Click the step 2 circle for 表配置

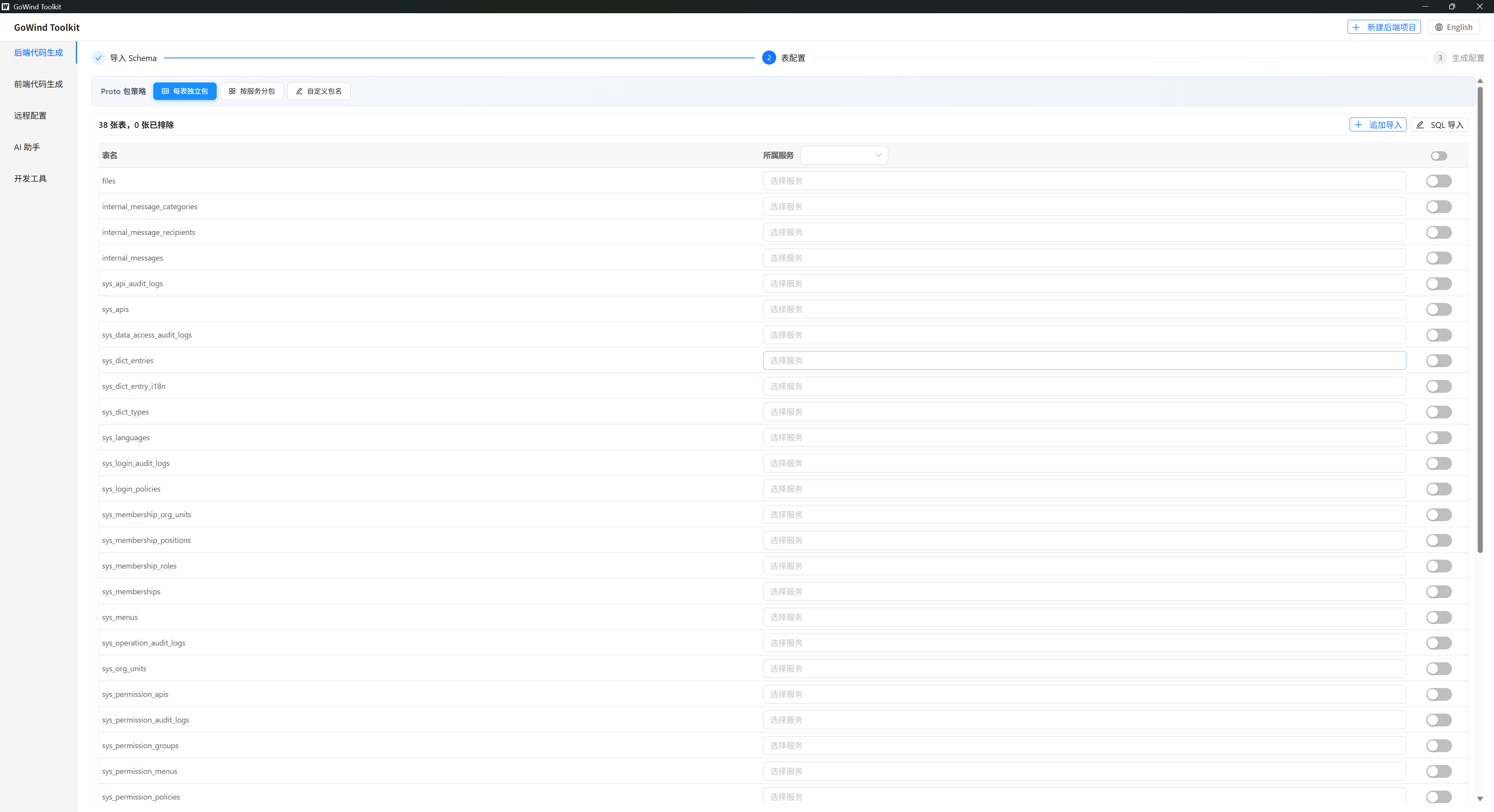click(769, 58)
